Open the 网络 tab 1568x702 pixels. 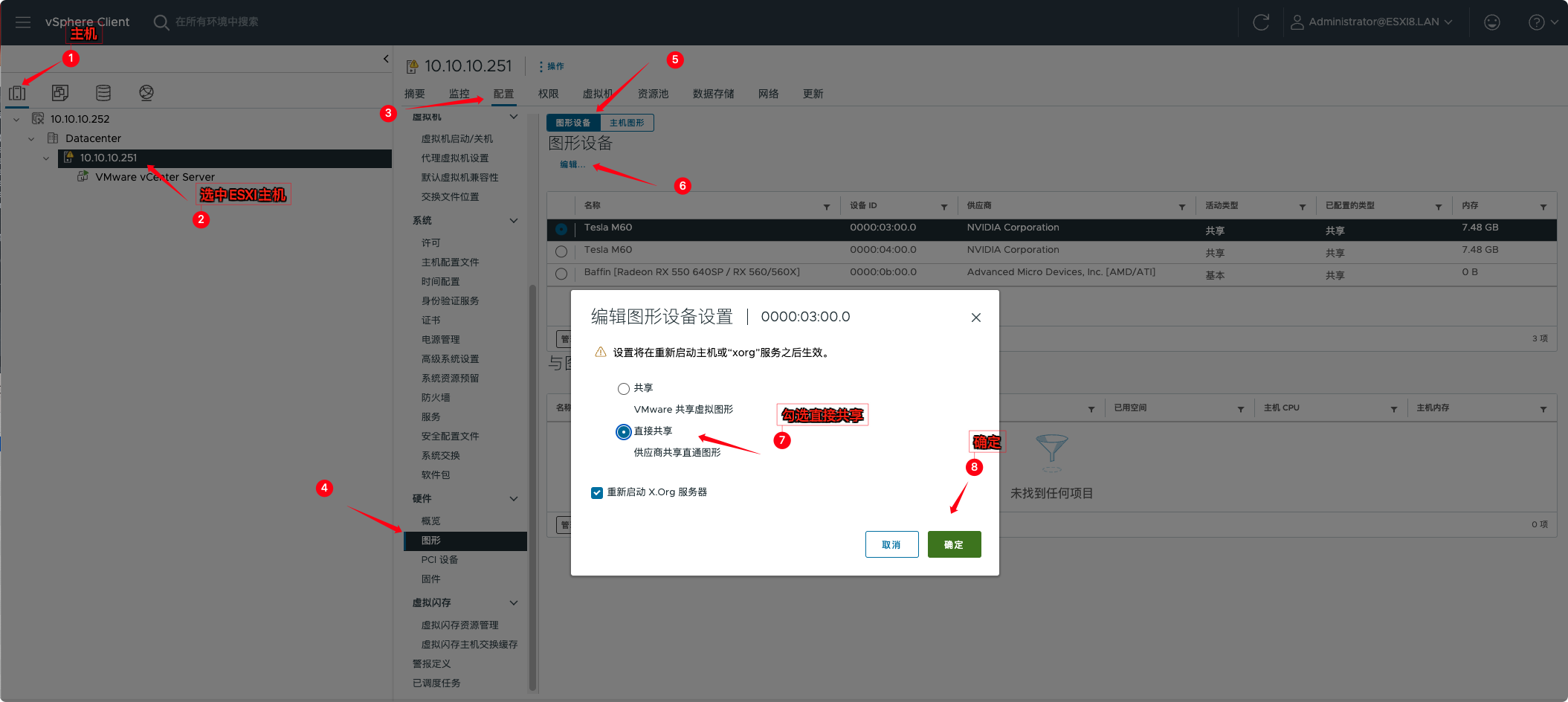coord(769,94)
